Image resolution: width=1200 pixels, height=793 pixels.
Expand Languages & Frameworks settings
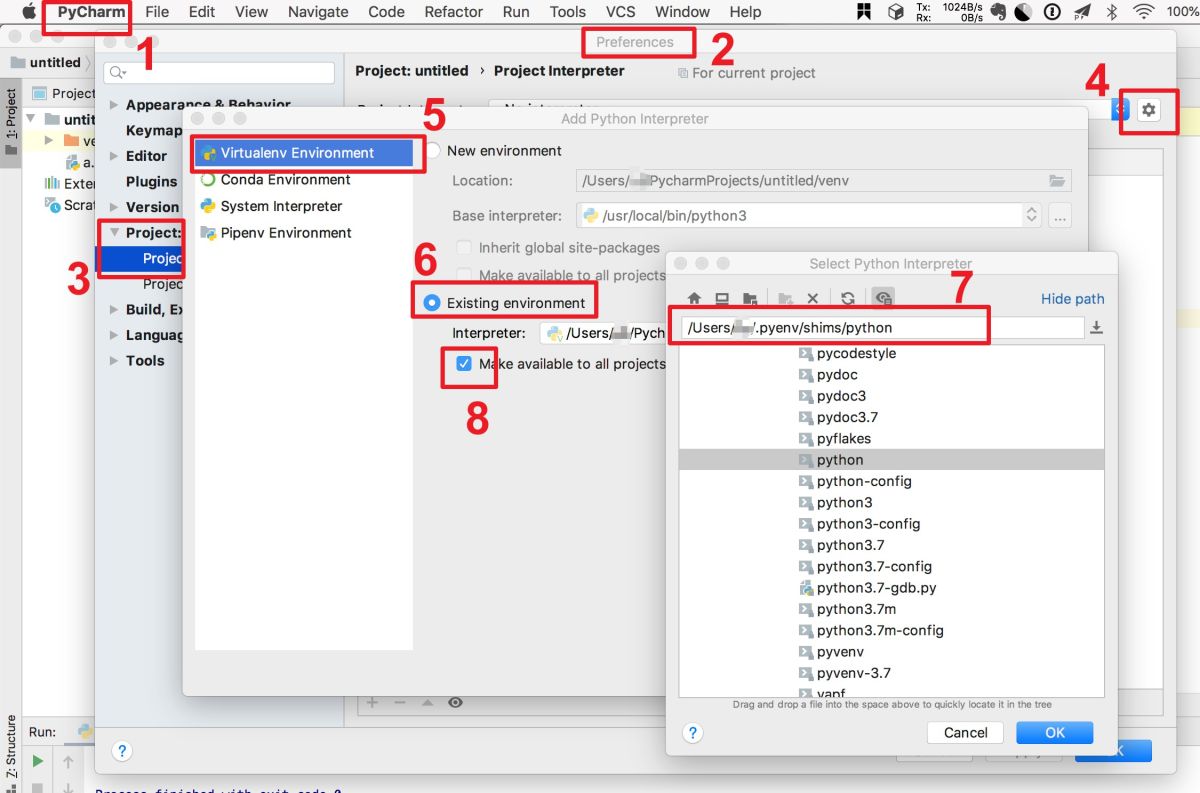coord(113,335)
